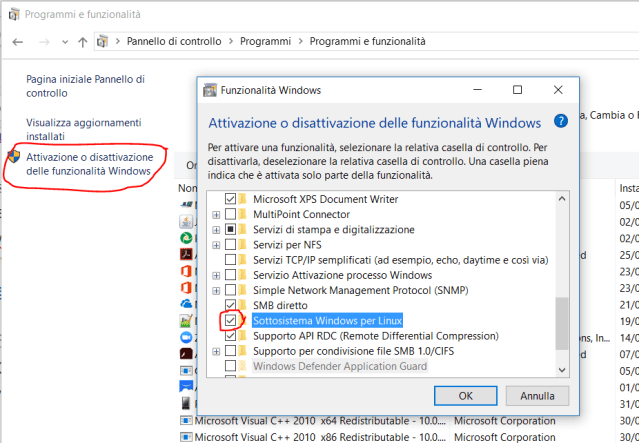Viewport: 639px width, 443px height.
Task: Click the shield icon beside Attivazione o disattivazione
Action: (13, 158)
